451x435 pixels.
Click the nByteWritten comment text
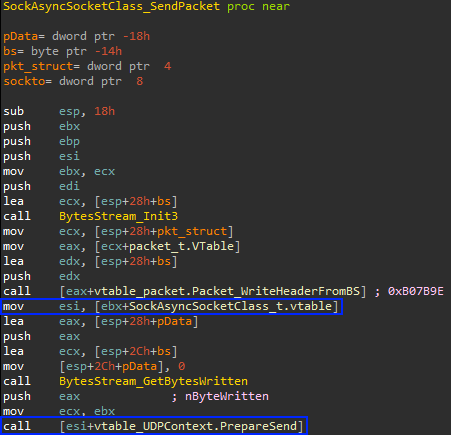(x=227, y=396)
